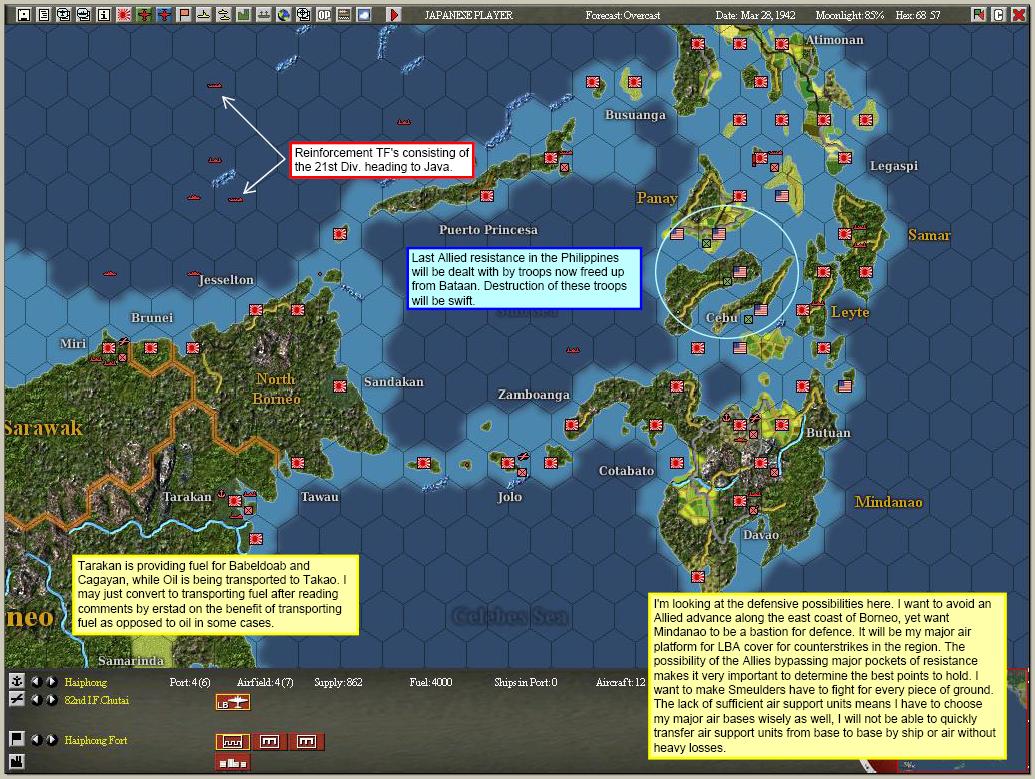This screenshot has height=779, width=1035.
Task: Open the Haiphong base name link
Action: point(86,682)
